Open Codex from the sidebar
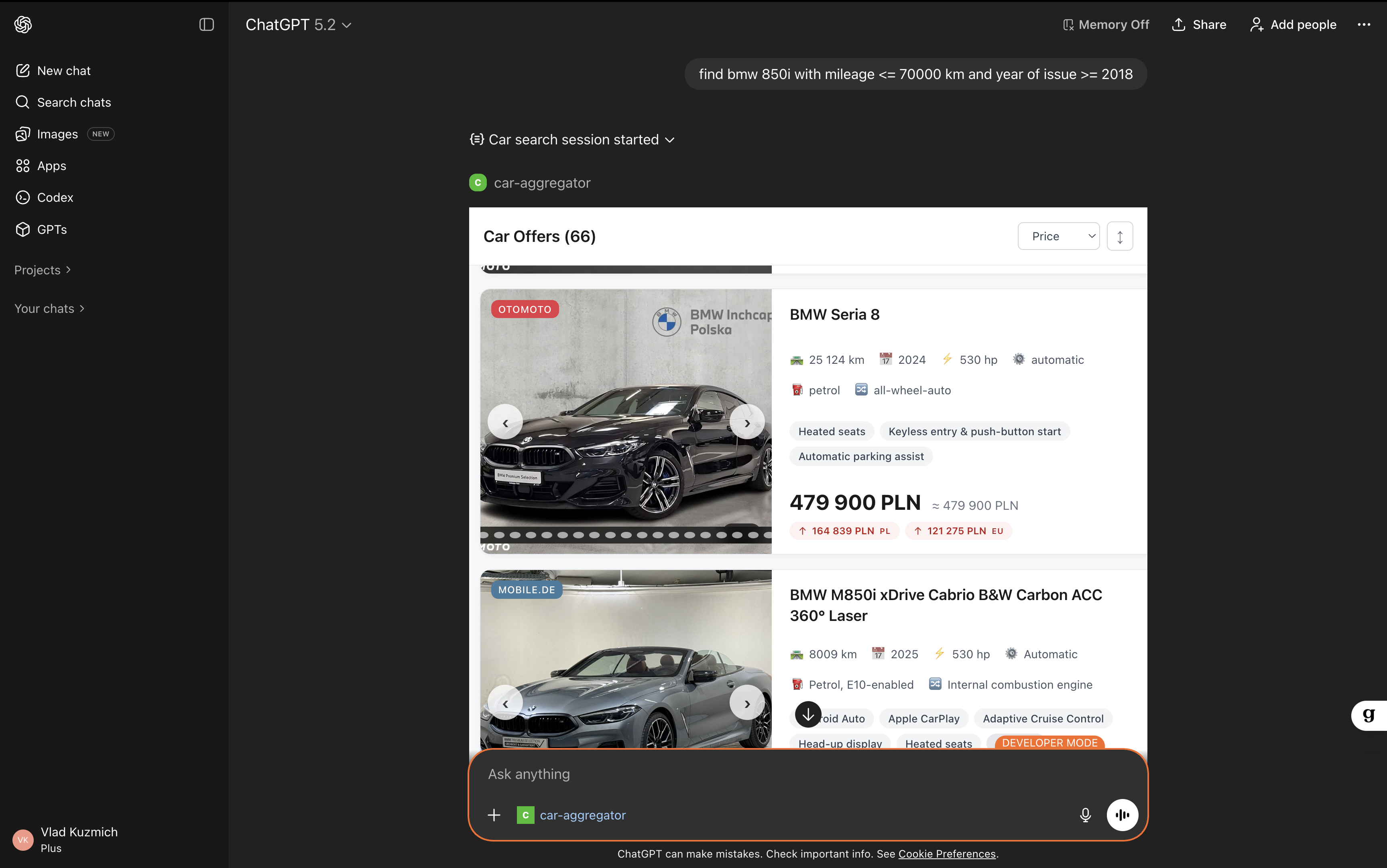Screen dimensions: 1387x868 (x=55, y=197)
